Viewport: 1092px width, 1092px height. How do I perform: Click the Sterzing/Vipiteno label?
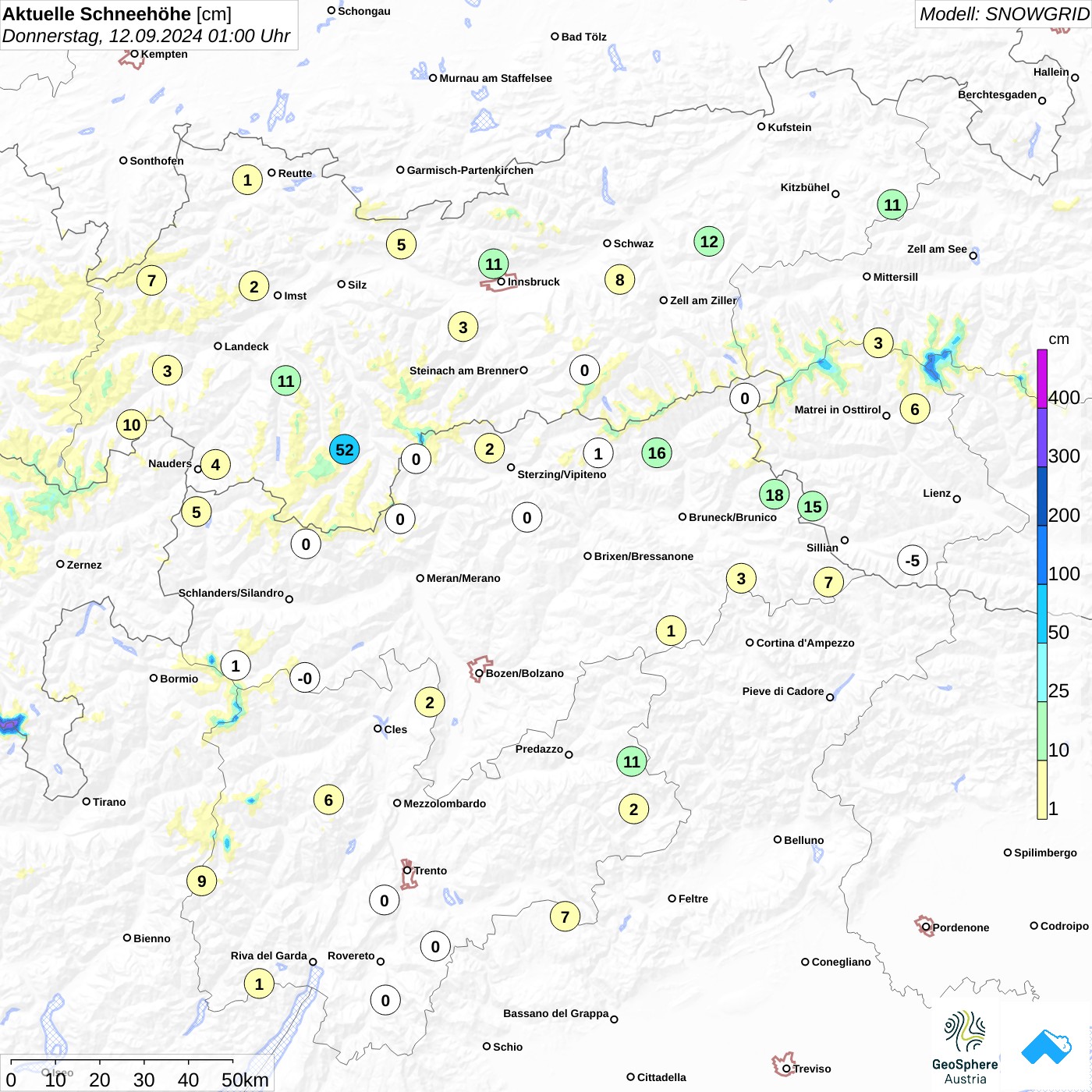tap(562, 474)
